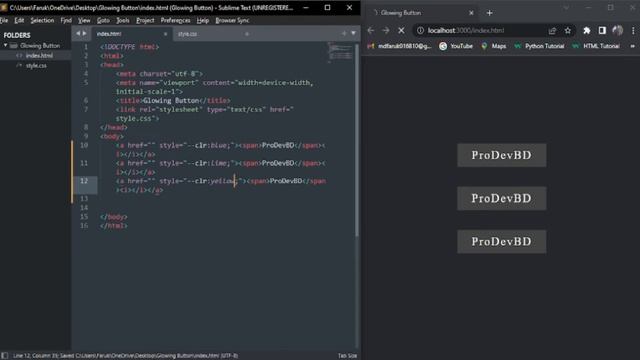This screenshot has width=640, height=360.
Task: Change the Tab Size setting
Action: click(x=347, y=356)
